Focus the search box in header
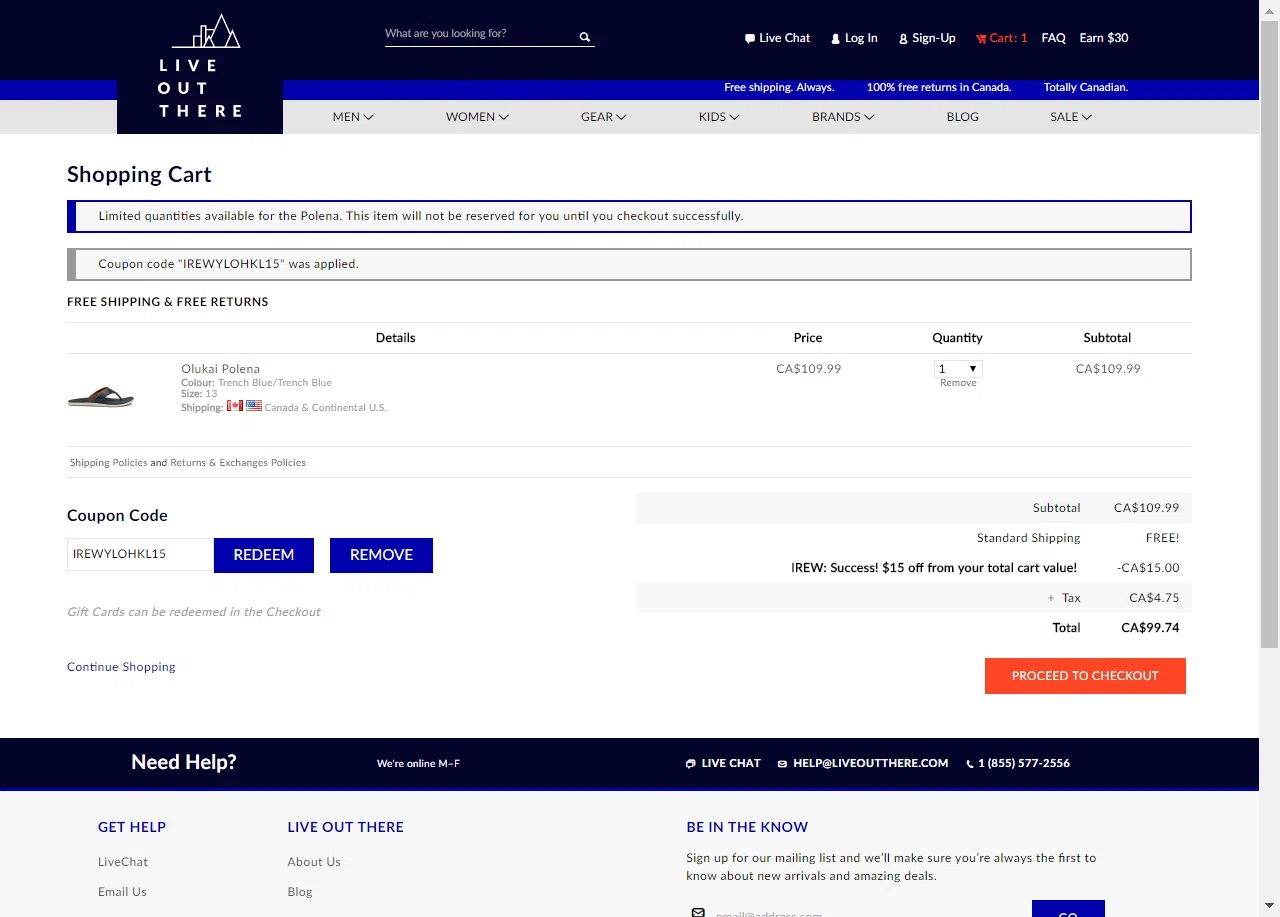Image resolution: width=1280 pixels, height=917 pixels. [480, 34]
